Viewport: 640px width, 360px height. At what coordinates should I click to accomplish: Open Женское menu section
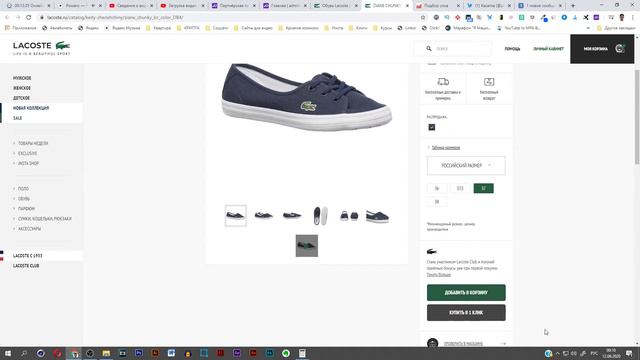22,88
